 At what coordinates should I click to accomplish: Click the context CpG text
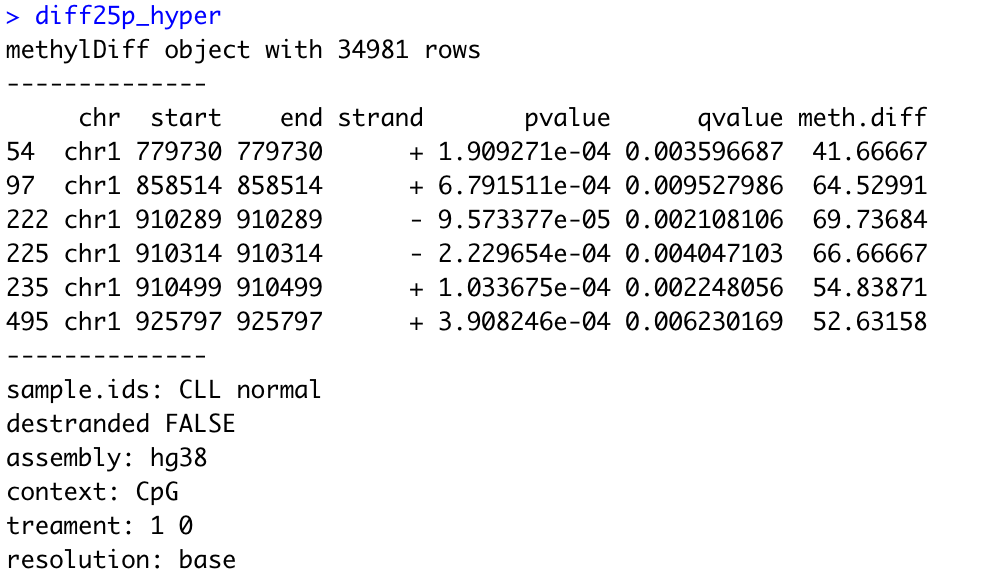[92, 493]
